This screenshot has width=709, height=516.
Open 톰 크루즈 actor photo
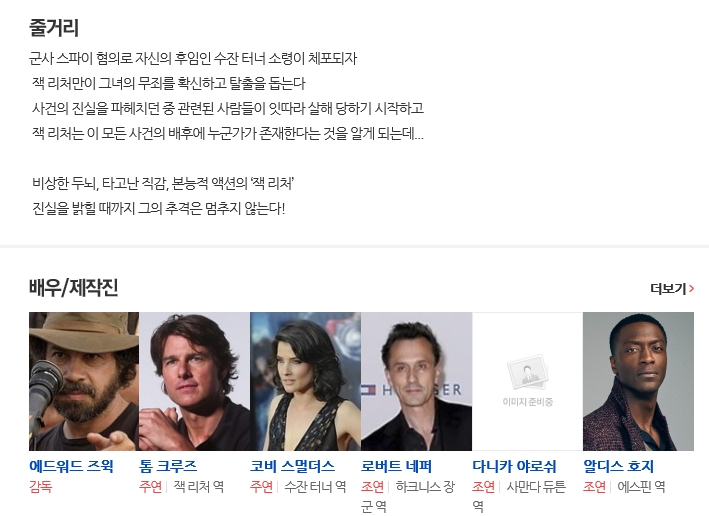click(194, 381)
